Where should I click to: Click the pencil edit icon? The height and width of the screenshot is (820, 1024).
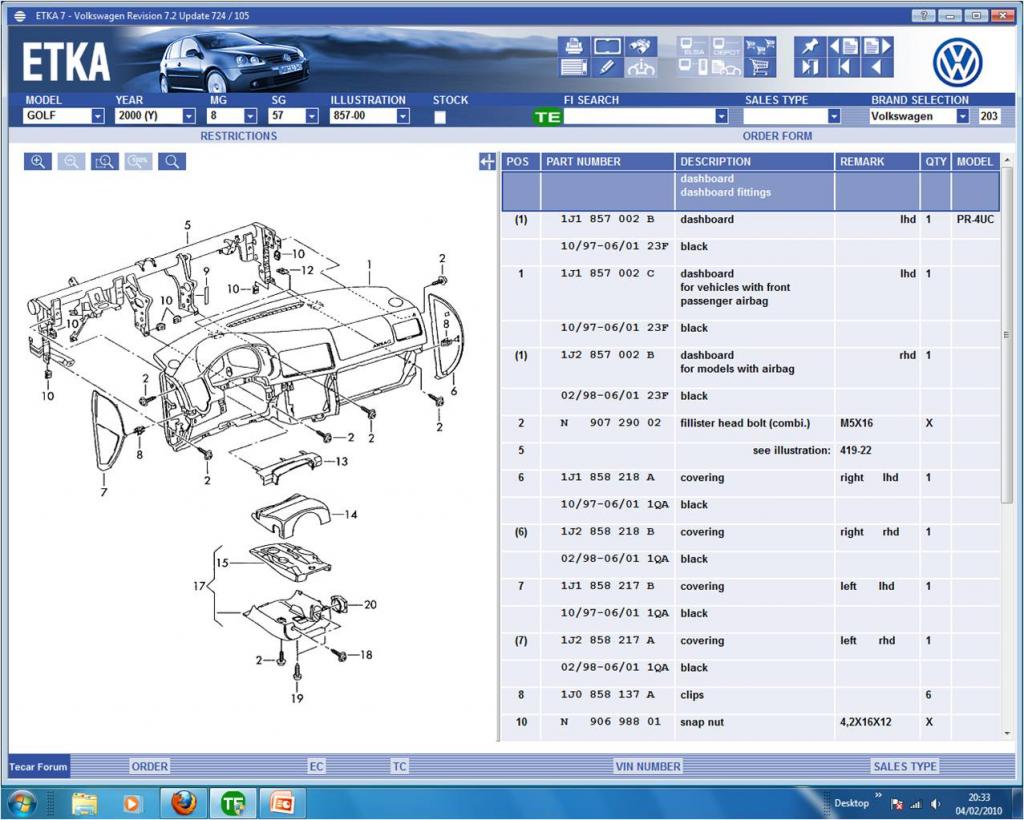pyautogui.click(x=607, y=67)
